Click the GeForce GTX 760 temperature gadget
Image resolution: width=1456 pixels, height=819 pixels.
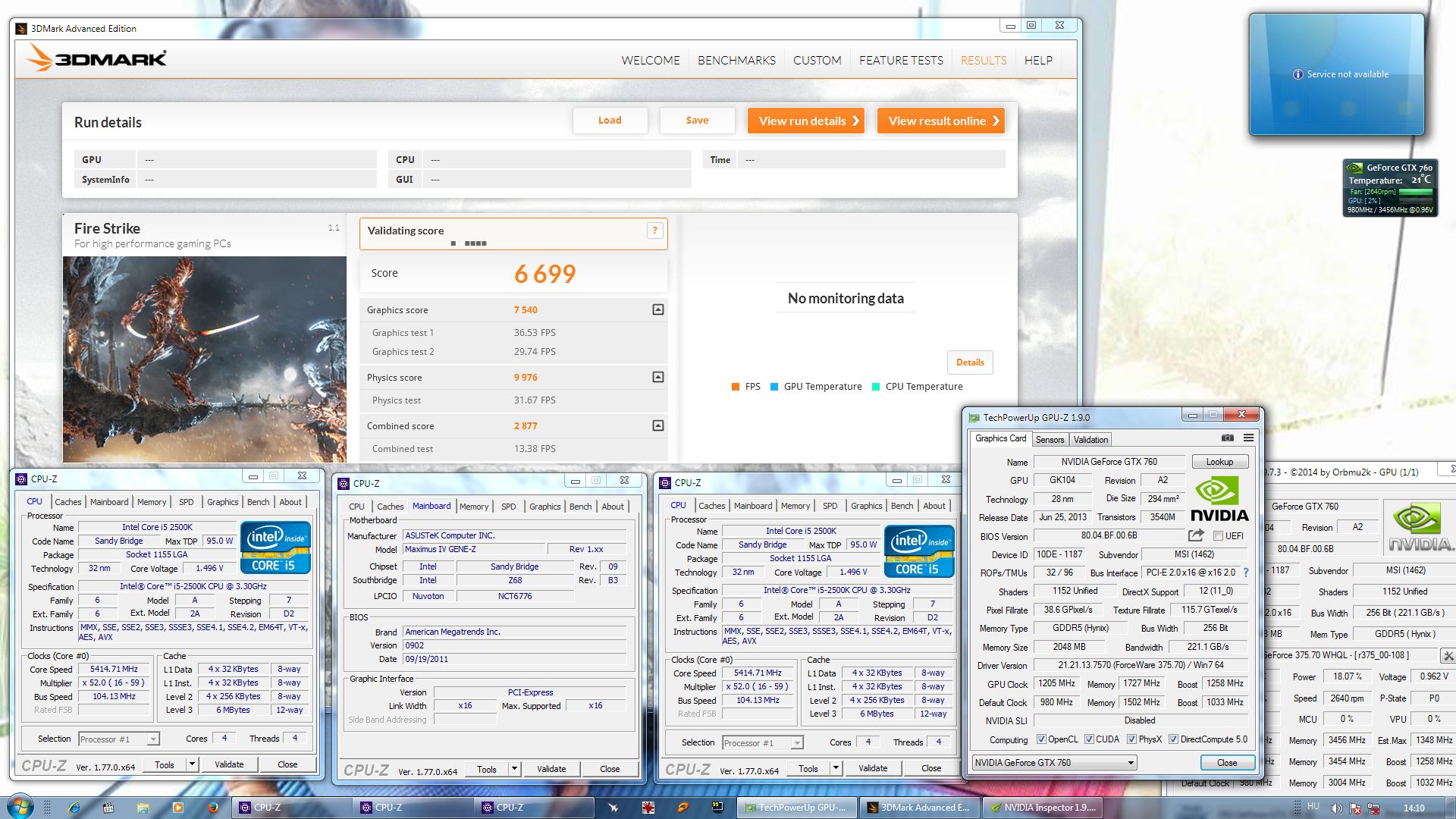point(1390,188)
